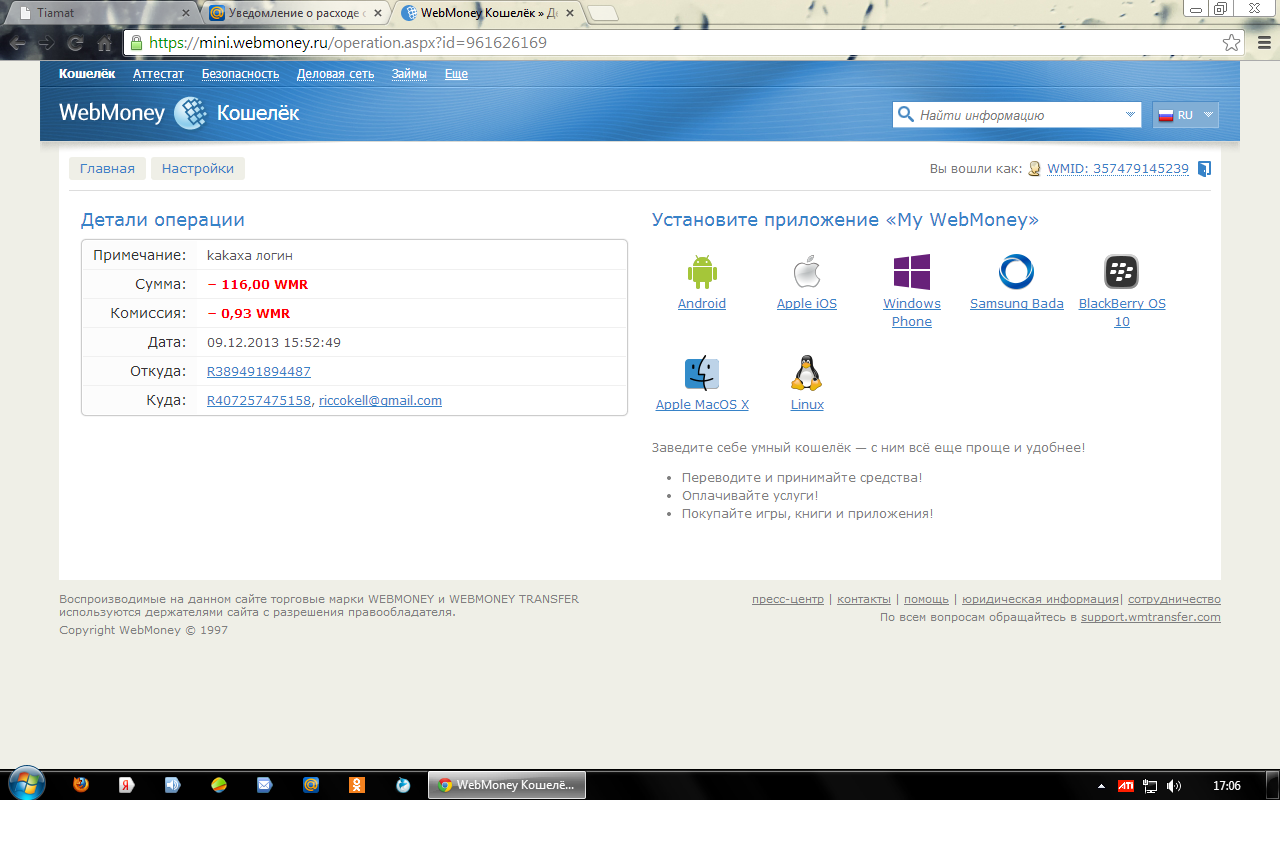The width and height of the screenshot is (1280, 850).
Task: Open the Деловая сеть menu item
Action: (x=335, y=73)
